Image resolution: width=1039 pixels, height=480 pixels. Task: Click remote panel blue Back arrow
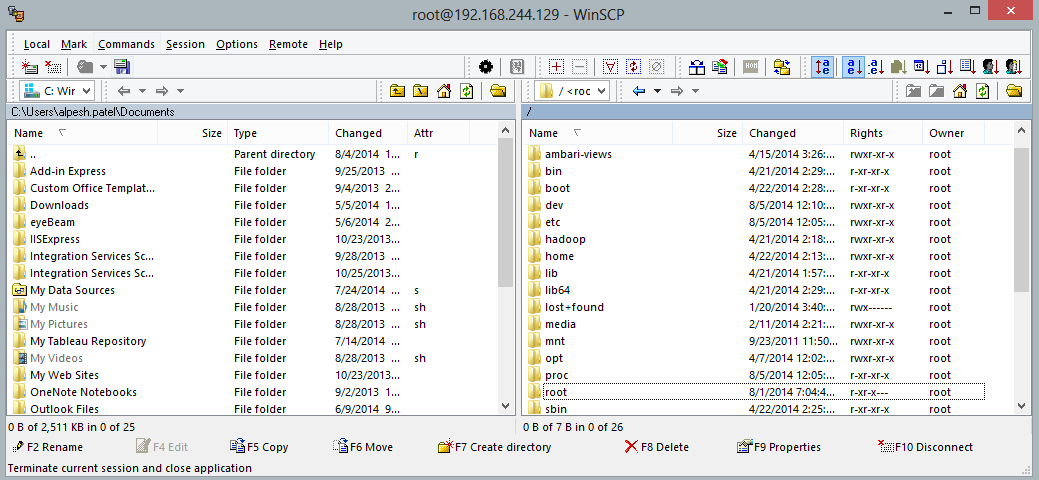(x=639, y=91)
